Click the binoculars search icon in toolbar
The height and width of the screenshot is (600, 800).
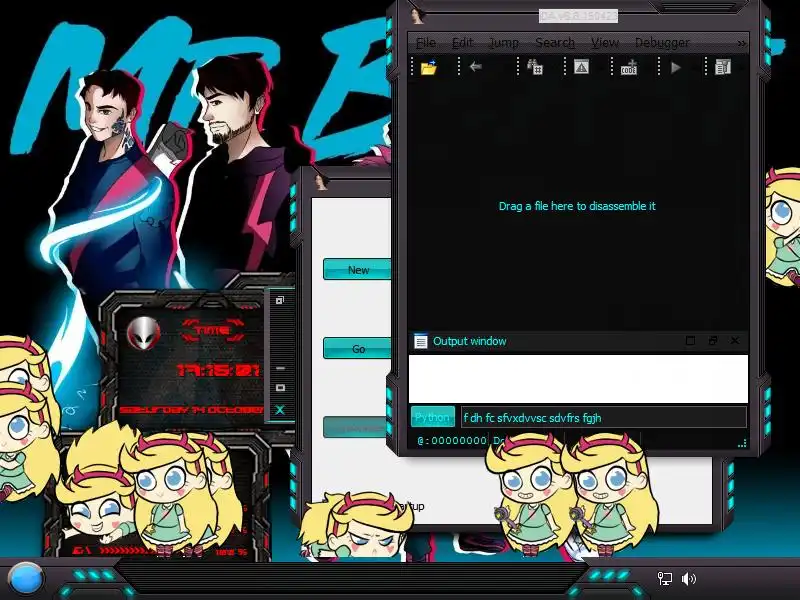[535, 67]
